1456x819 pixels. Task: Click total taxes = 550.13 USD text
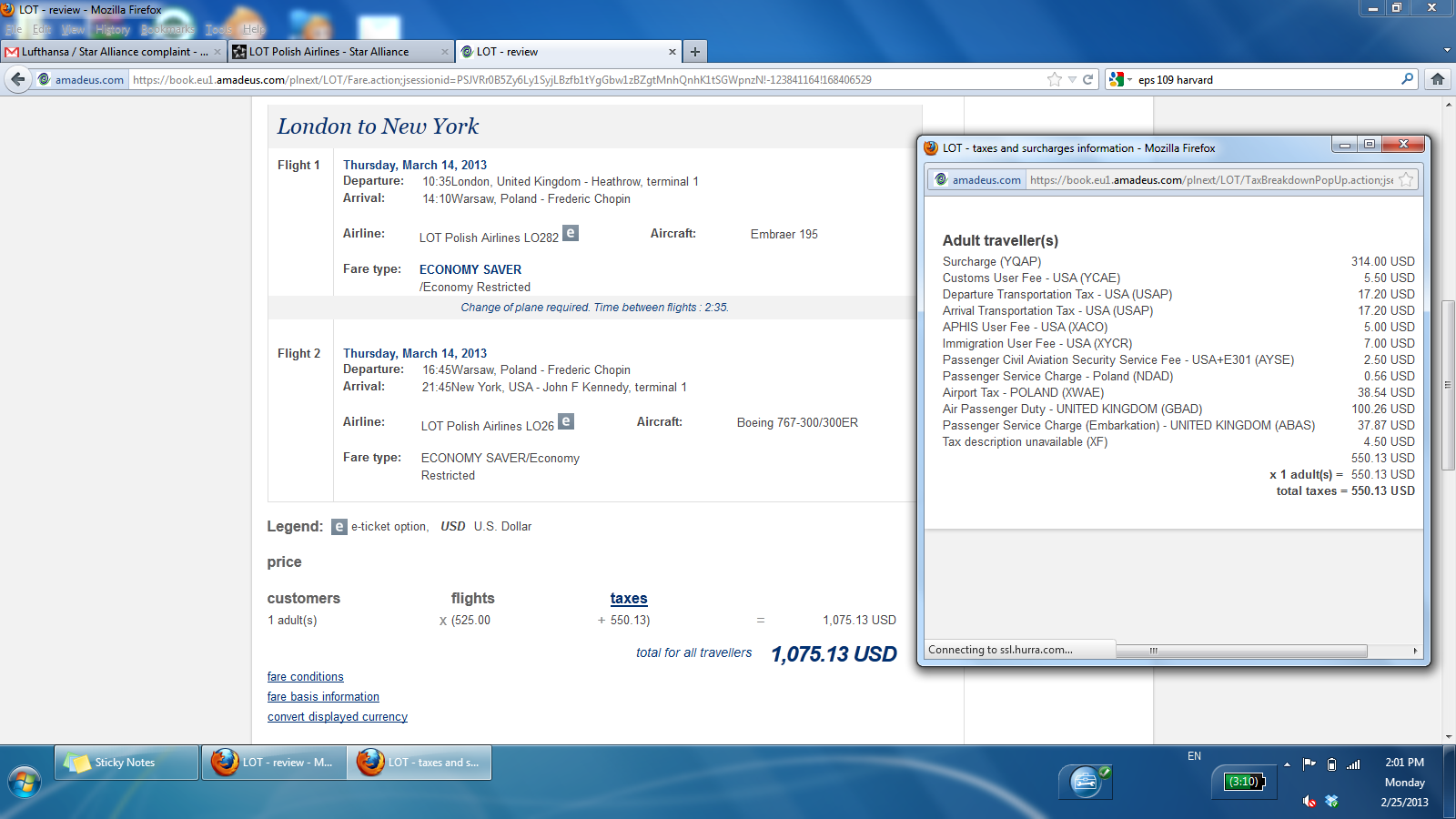click(x=1345, y=490)
